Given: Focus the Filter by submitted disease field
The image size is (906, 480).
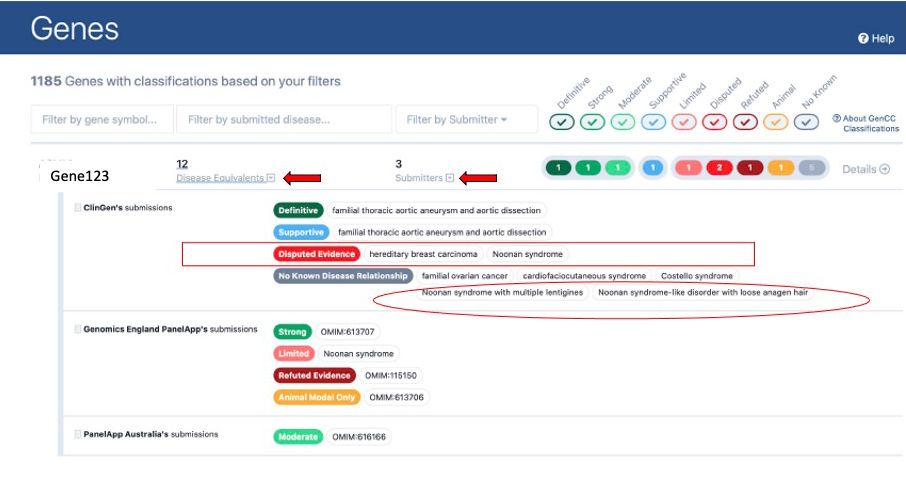Looking at the screenshot, I should (284, 120).
